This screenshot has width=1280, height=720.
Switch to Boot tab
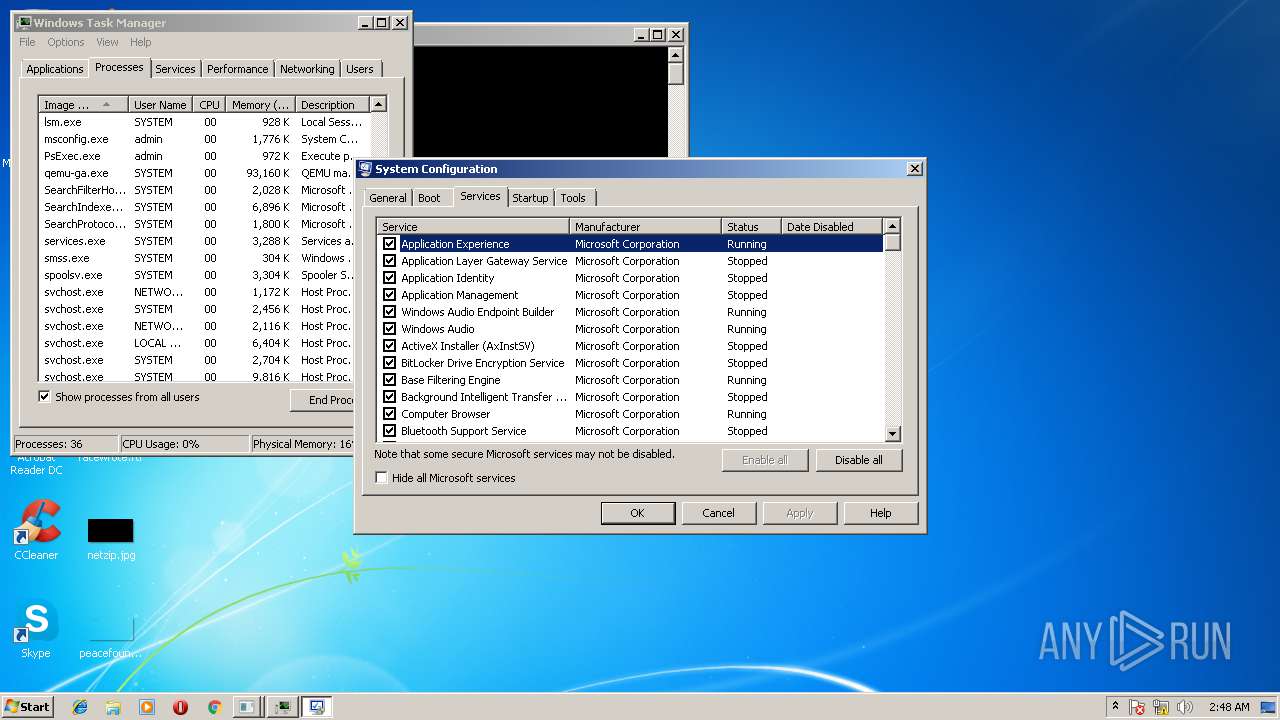point(429,198)
